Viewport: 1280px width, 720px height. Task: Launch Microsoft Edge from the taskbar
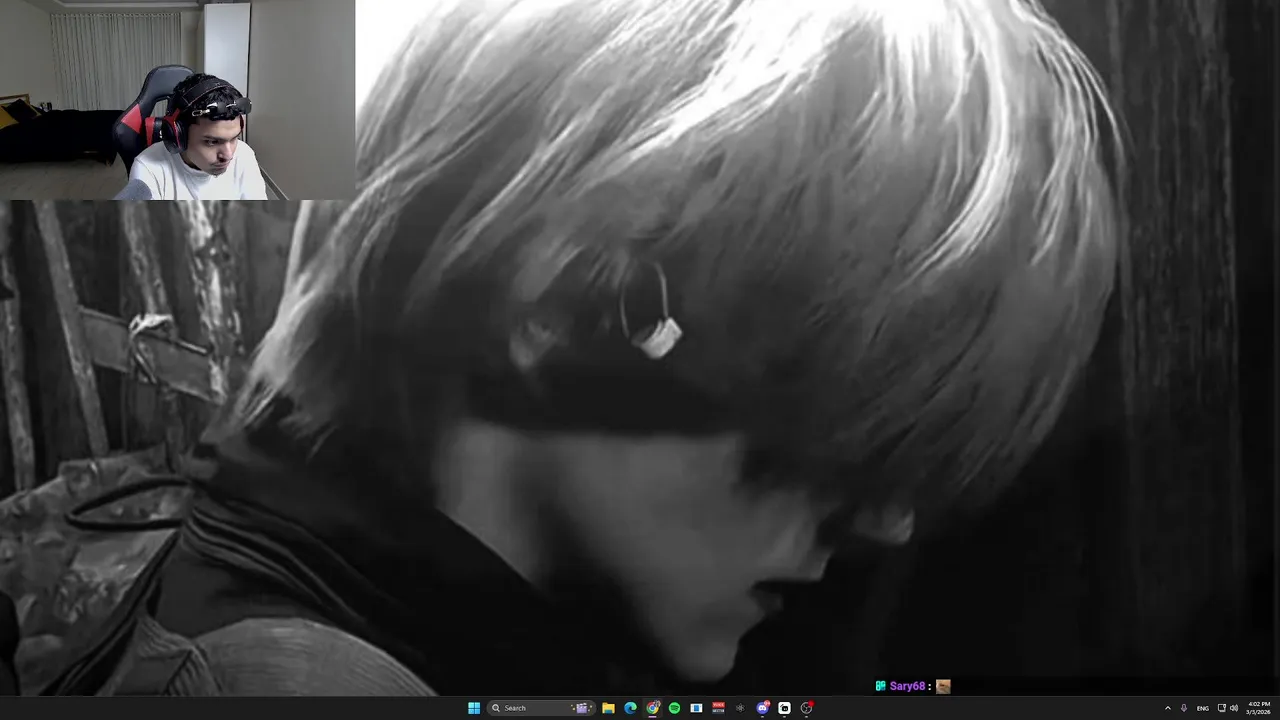pos(630,708)
